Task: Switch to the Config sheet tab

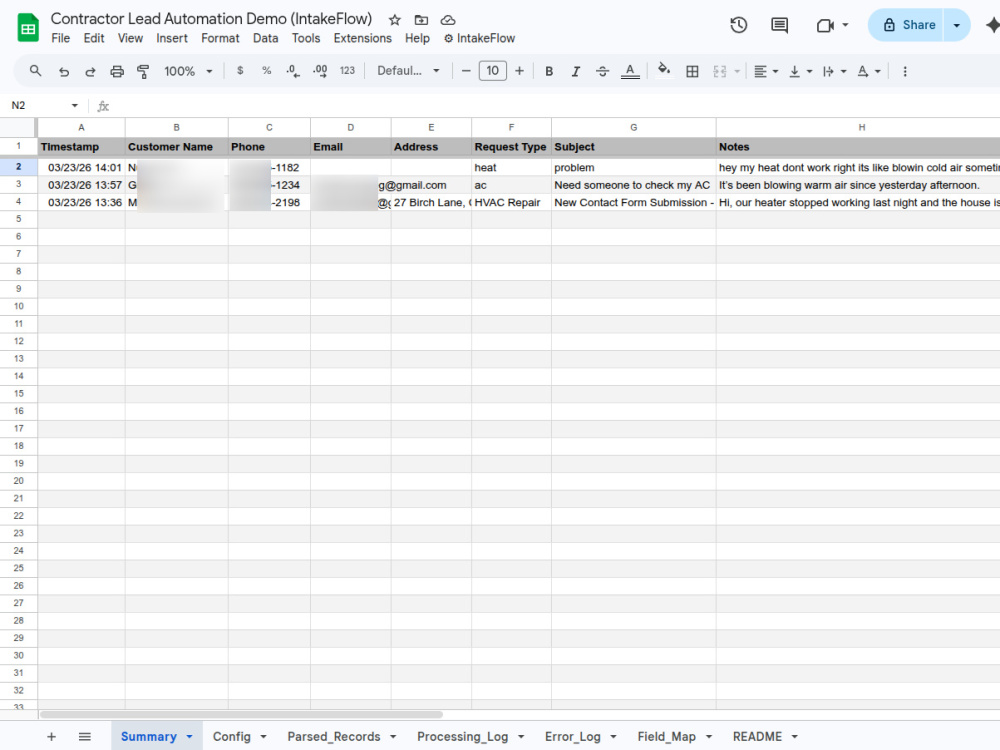Action: point(232,737)
